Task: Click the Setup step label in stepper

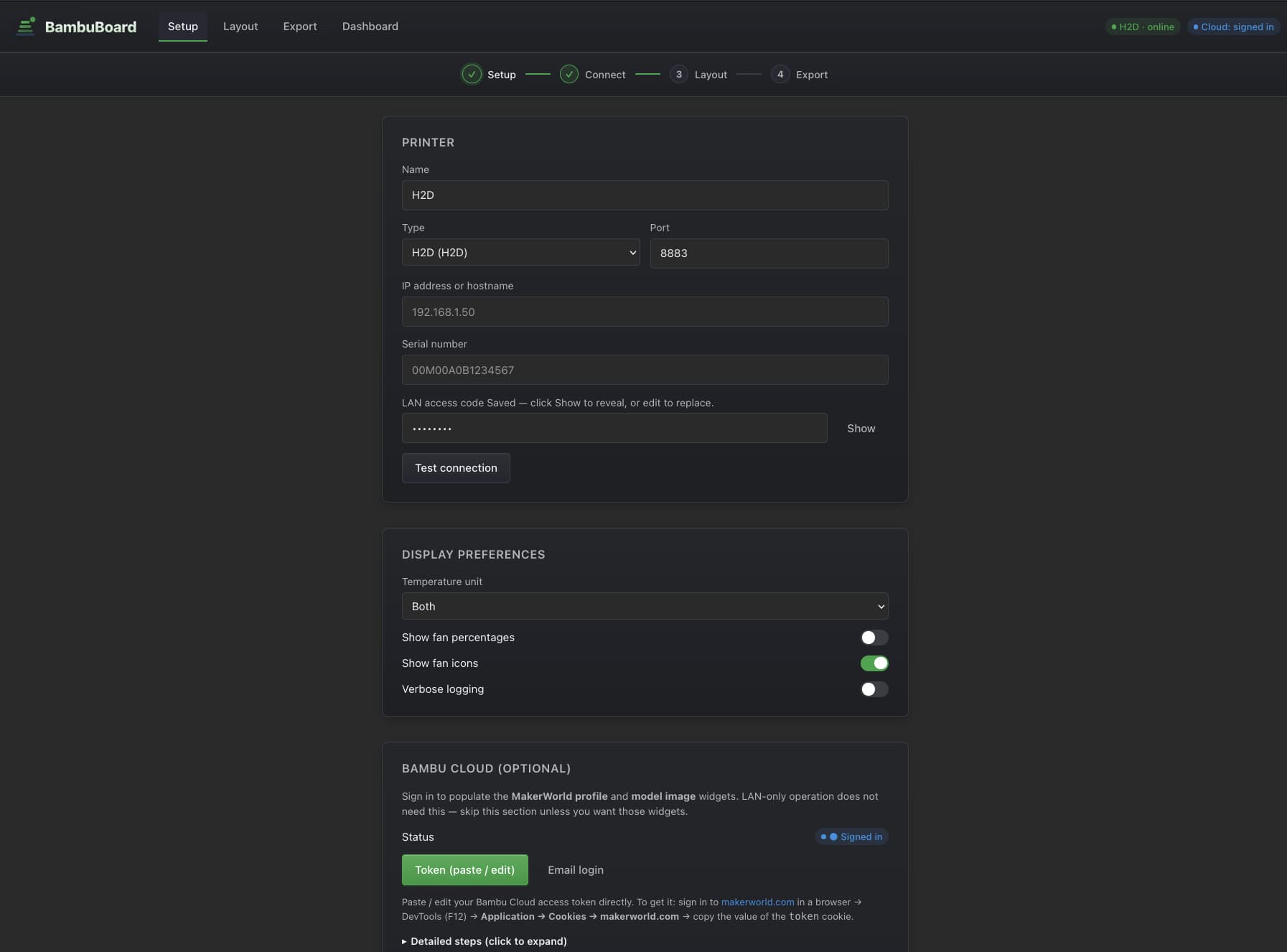Action: [502, 75]
